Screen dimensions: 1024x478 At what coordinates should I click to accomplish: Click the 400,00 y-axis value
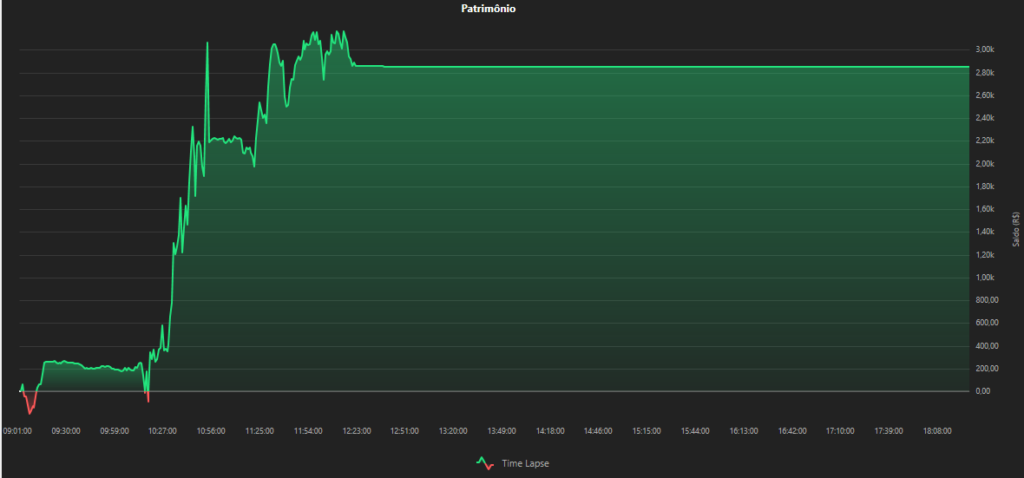tap(985, 346)
